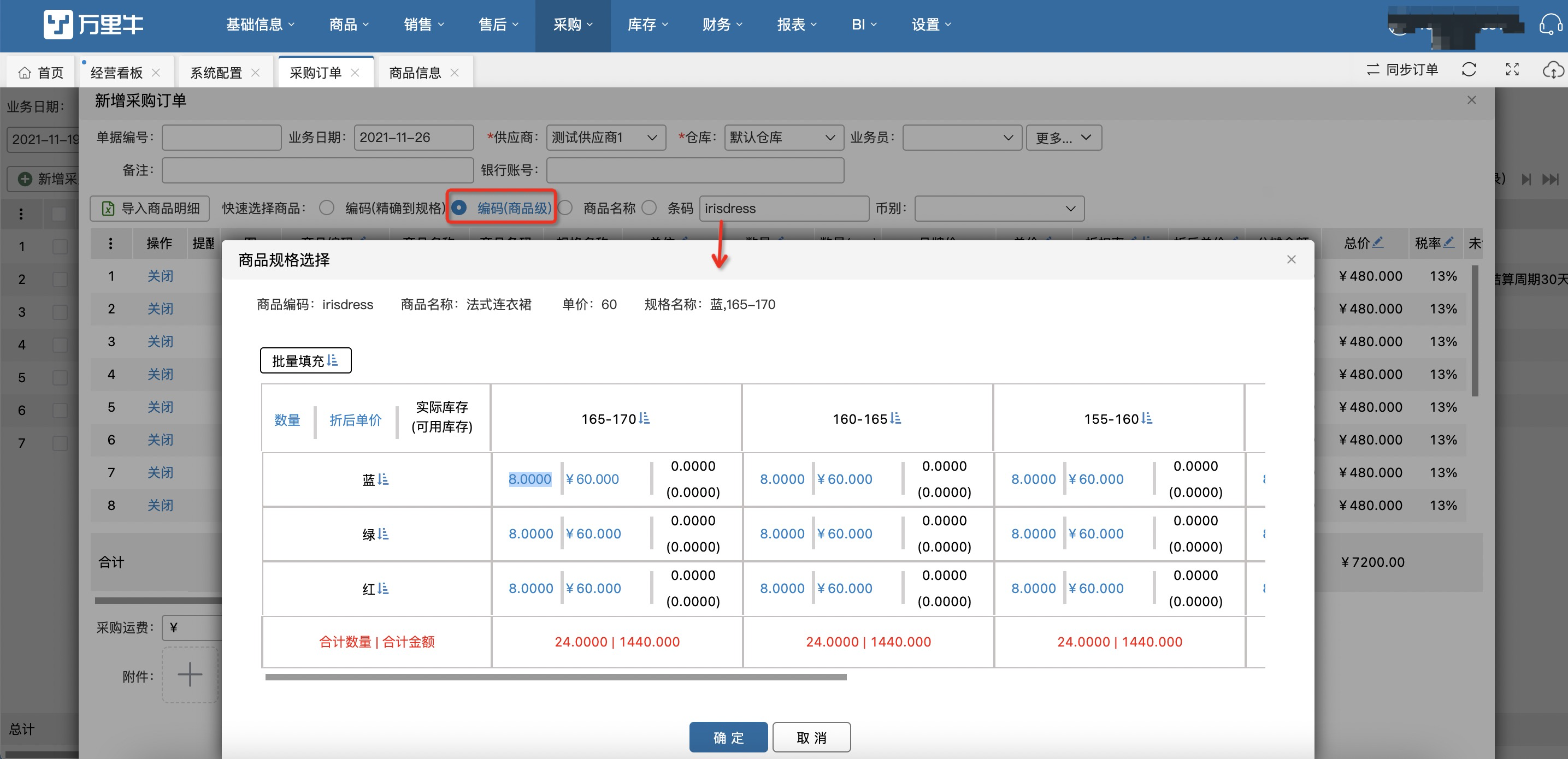Expand the 基础信息 menu
The image size is (1568, 759).
pos(260,25)
